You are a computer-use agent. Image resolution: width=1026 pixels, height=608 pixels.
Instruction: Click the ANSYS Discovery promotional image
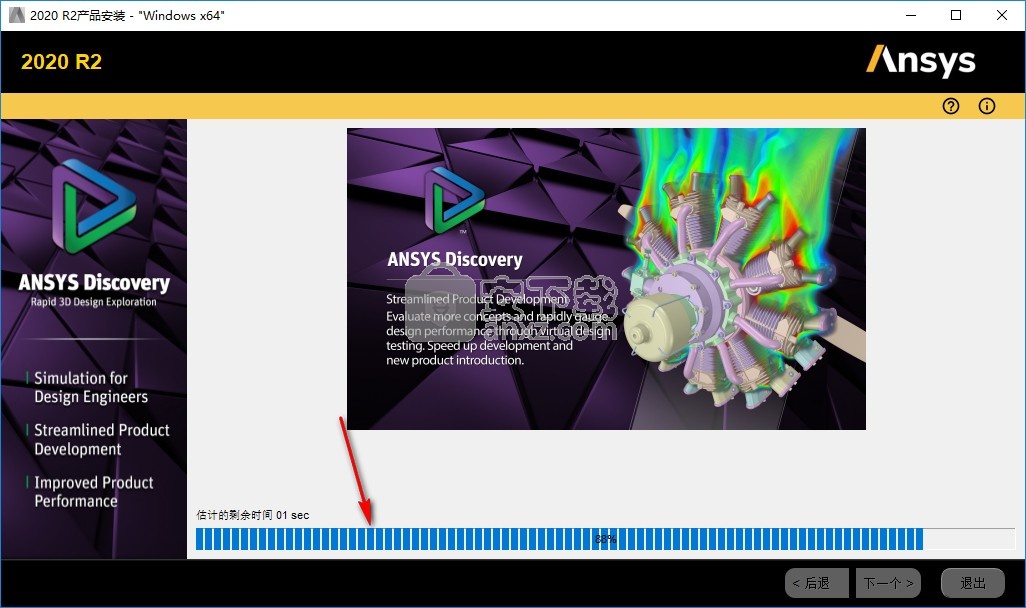[x=606, y=279]
